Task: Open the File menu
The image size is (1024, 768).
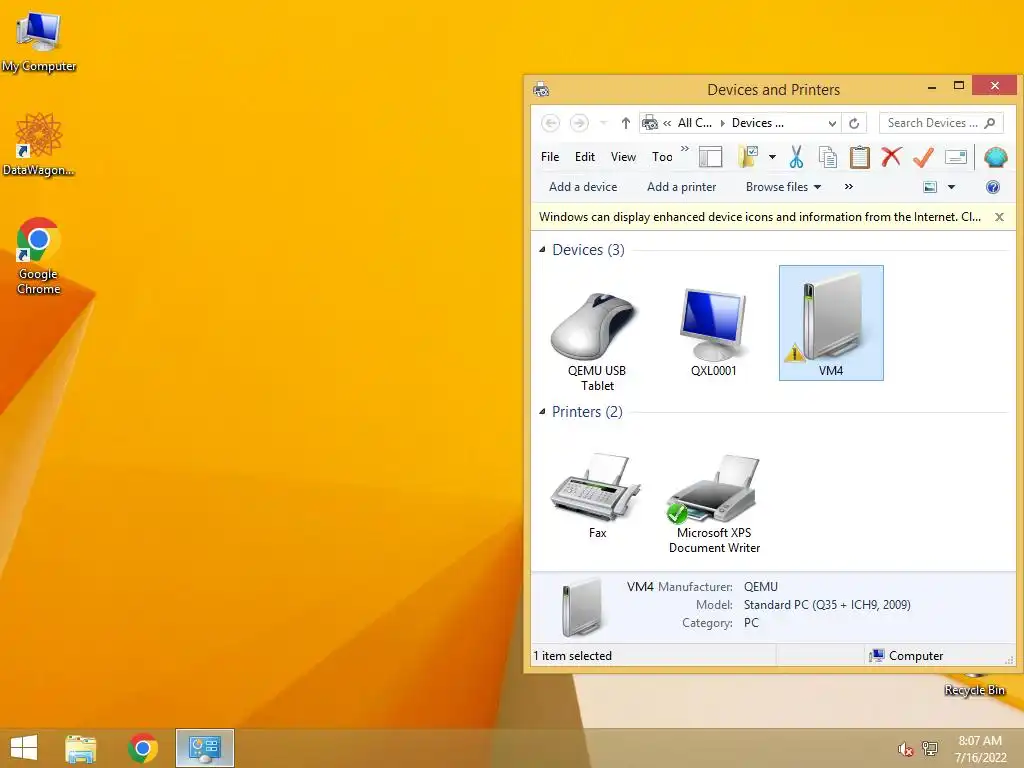Action: [x=550, y=157]
